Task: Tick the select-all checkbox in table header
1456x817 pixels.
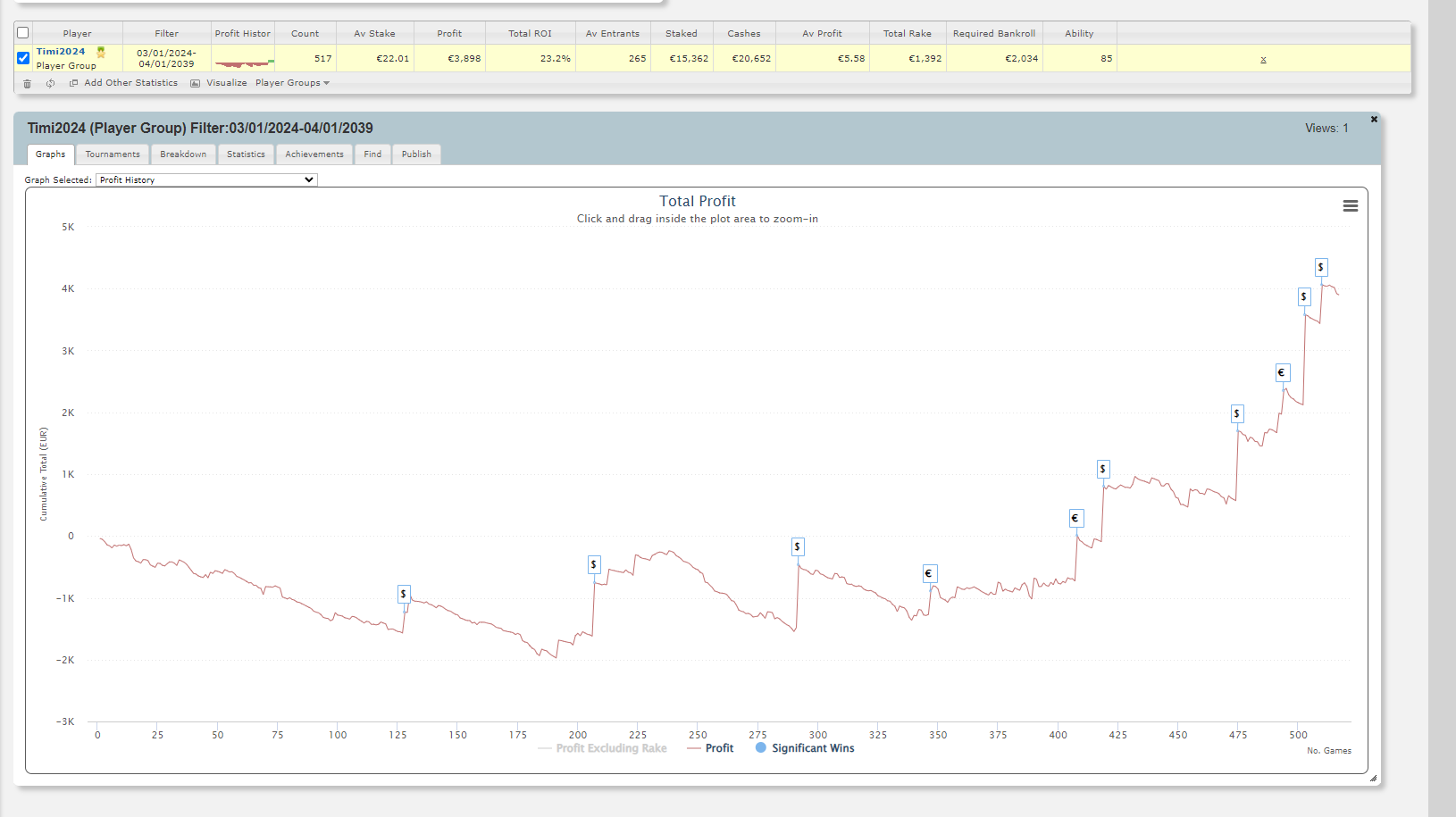Action: point(23,33)
